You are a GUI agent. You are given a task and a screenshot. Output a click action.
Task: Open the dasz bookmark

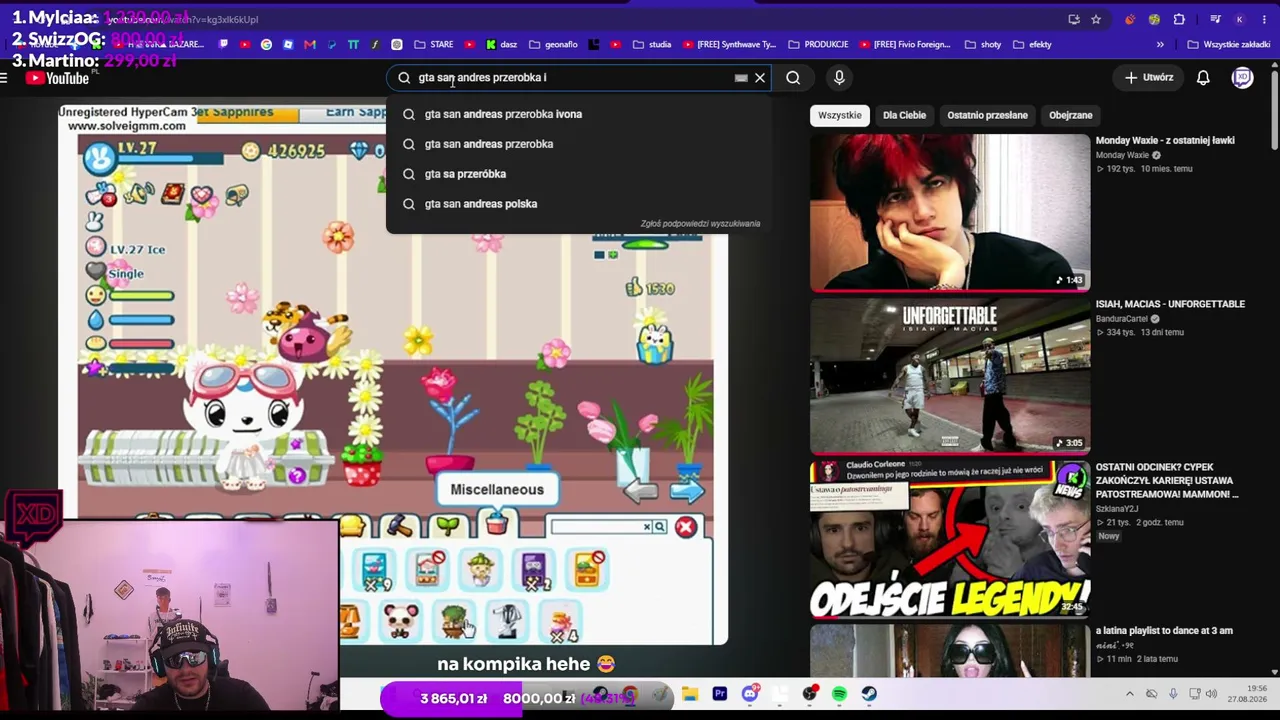click(501, 44)
